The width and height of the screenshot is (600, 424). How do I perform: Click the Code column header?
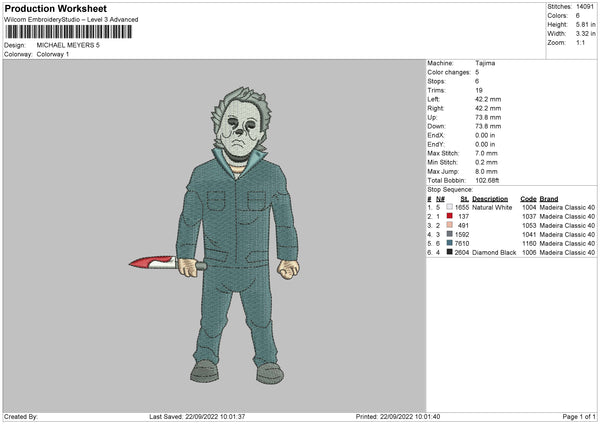(x=528, y=199)
